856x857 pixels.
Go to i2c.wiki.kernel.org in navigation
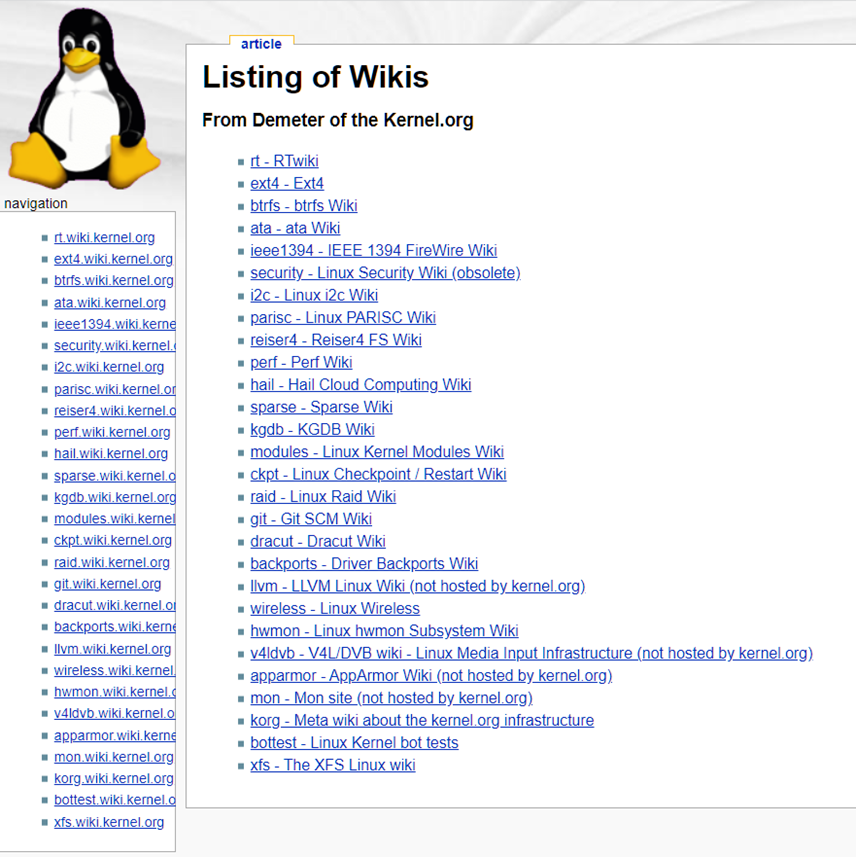(109, 367)
